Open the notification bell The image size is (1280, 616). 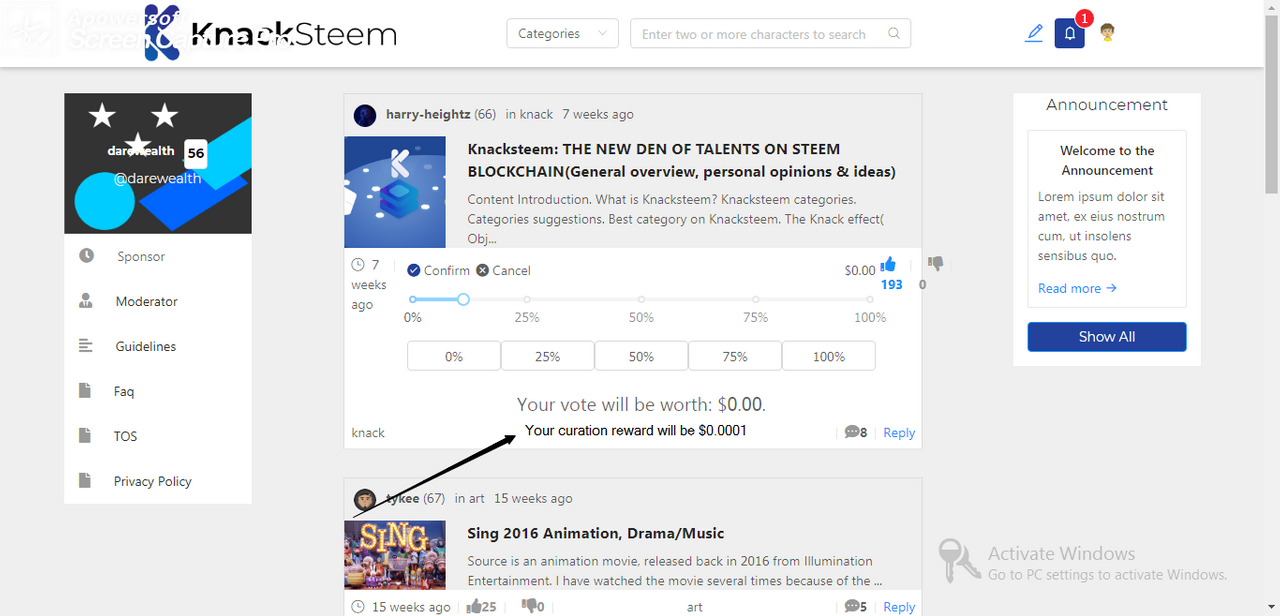coord(1069,33)
